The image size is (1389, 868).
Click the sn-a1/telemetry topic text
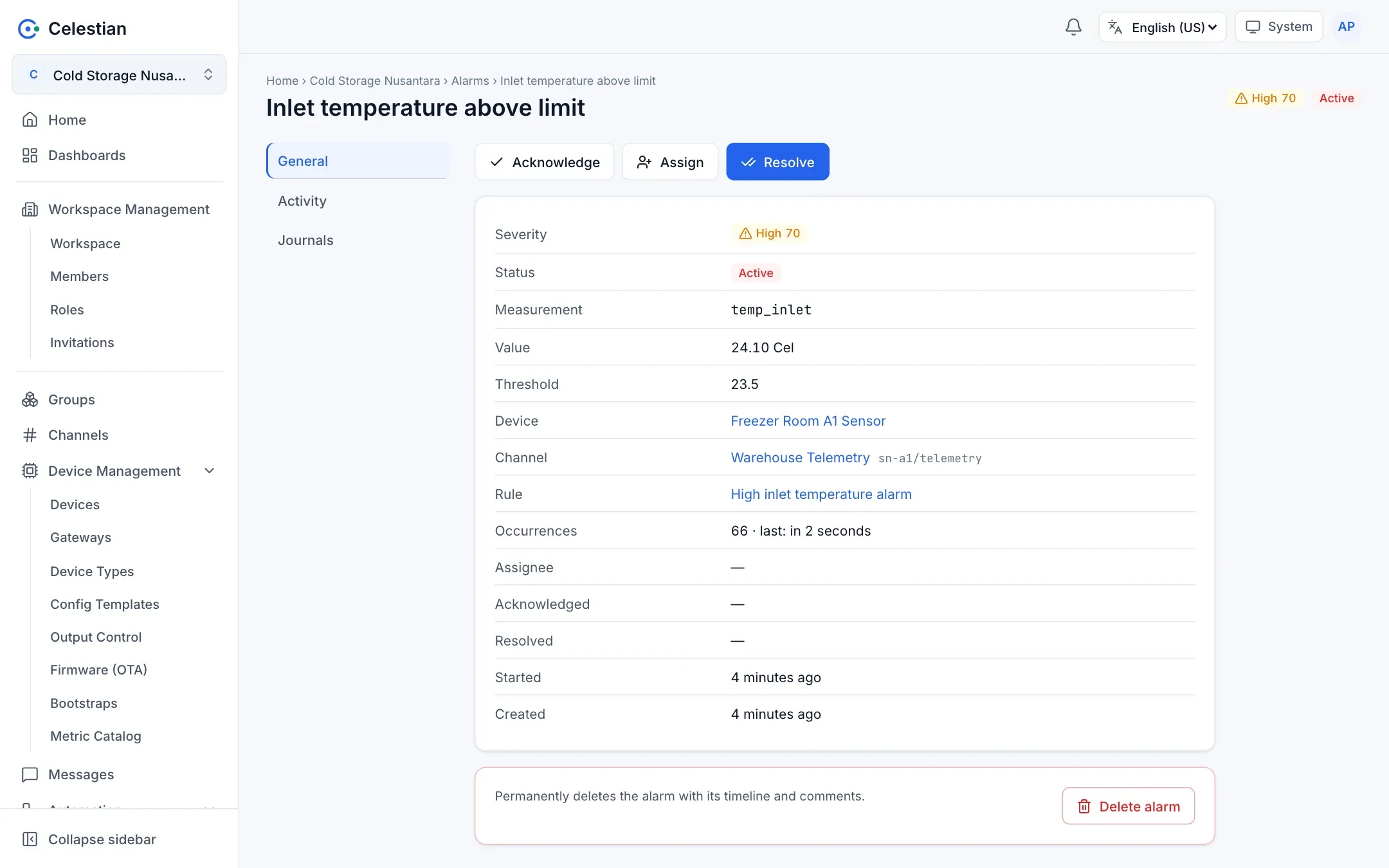pos(930,458)
